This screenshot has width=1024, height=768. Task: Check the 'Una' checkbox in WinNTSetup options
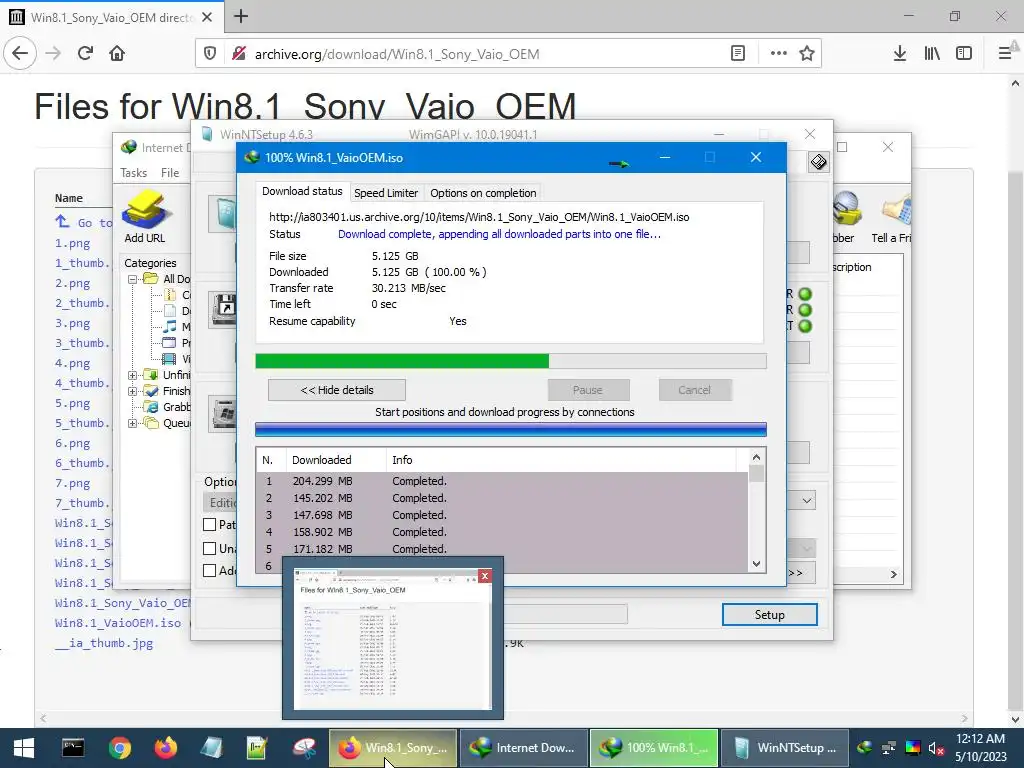point(210,549)
